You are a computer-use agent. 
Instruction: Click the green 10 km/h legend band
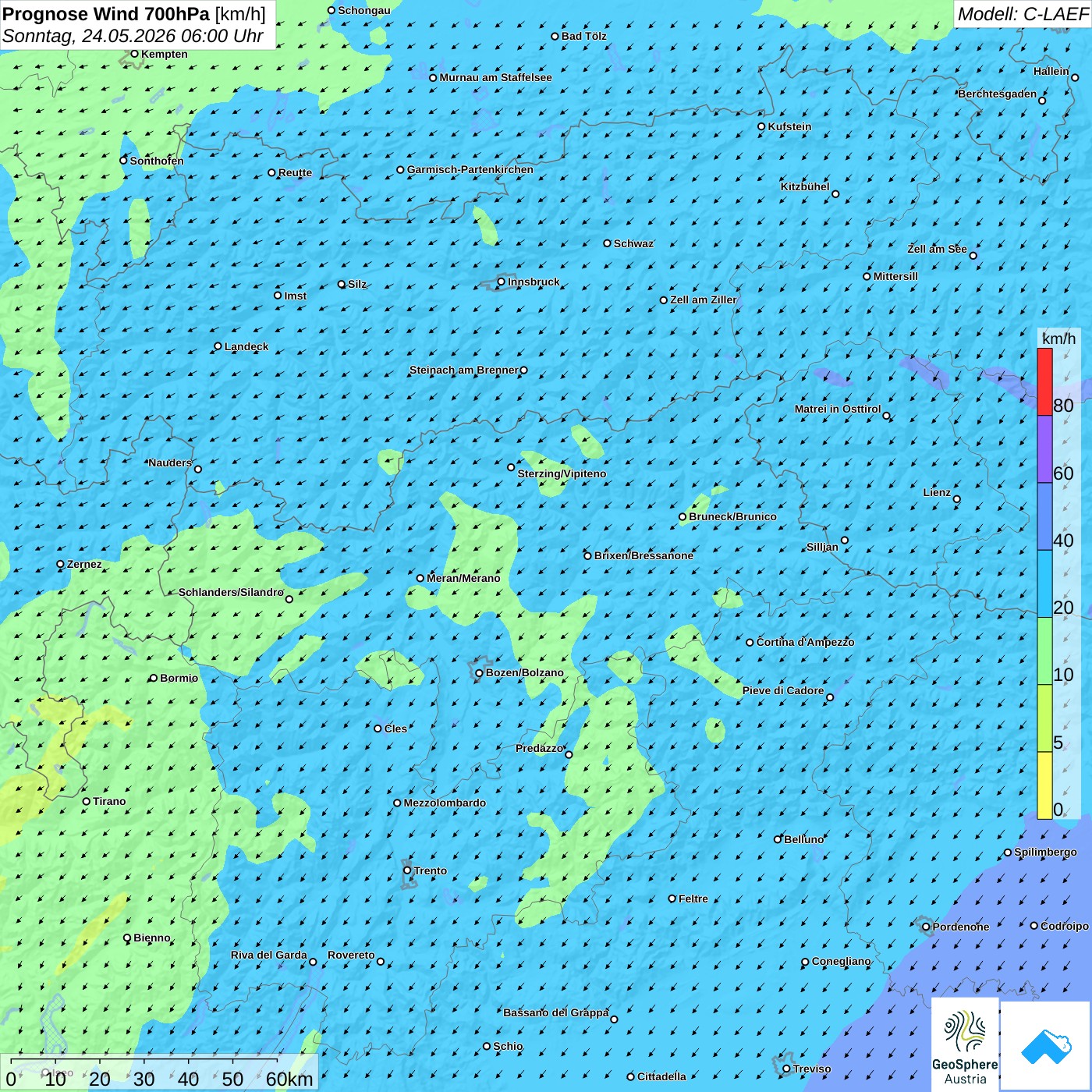1044,651
